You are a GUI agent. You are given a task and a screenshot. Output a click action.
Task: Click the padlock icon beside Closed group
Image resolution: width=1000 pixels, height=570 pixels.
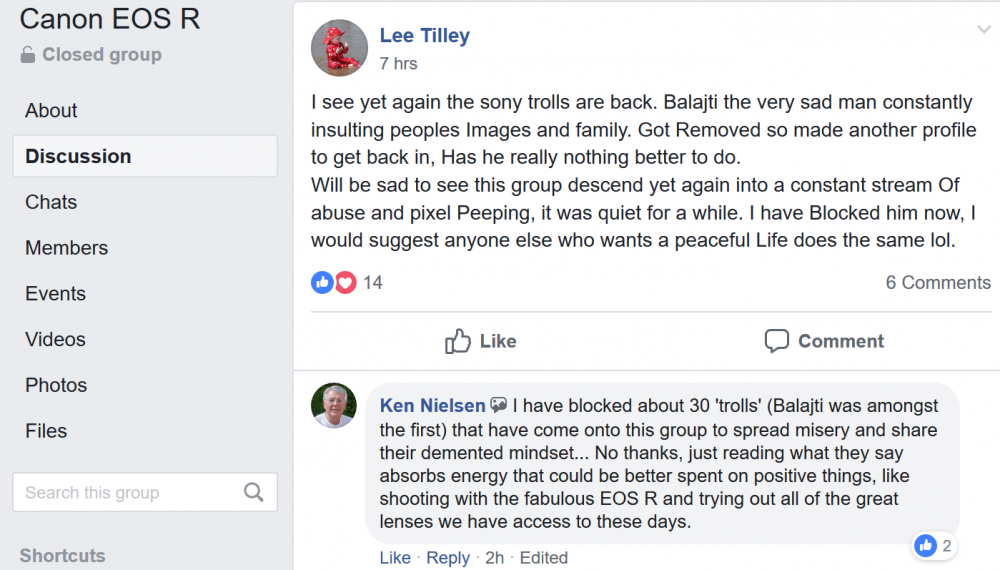pos(28,55)
